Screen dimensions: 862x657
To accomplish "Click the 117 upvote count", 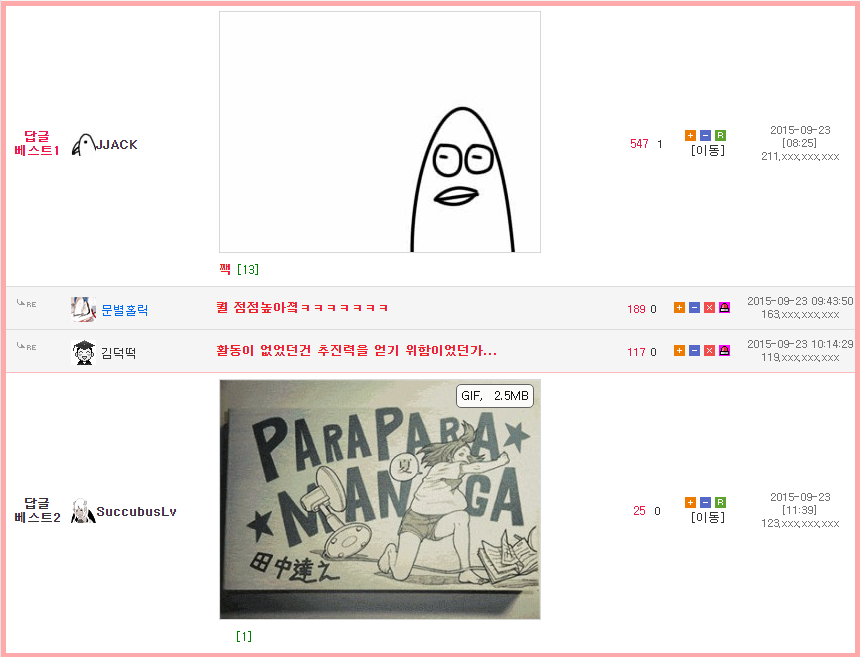I will [636, 352].
